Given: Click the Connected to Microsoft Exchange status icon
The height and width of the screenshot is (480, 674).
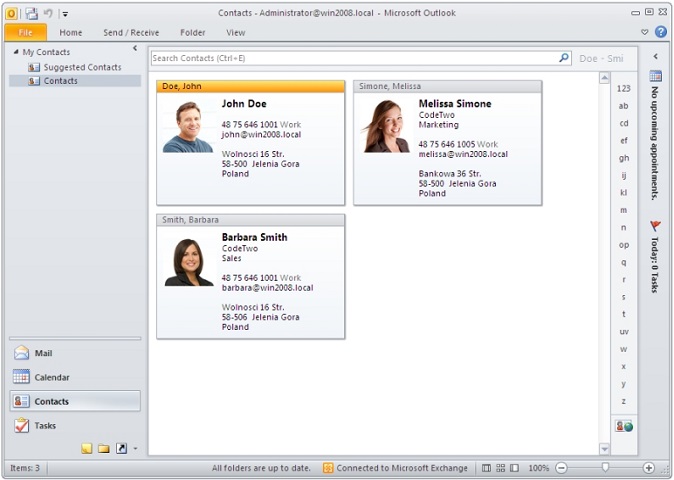Looking at the screenshot, I should pos(328,468).
